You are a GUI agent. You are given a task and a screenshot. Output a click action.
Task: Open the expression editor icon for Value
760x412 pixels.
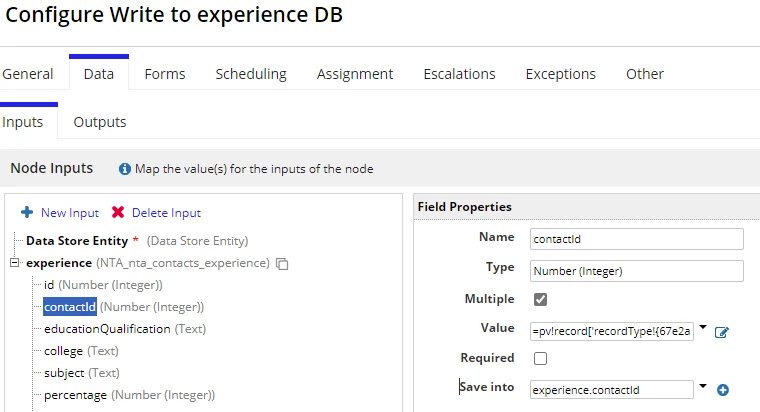coord(722,333)
